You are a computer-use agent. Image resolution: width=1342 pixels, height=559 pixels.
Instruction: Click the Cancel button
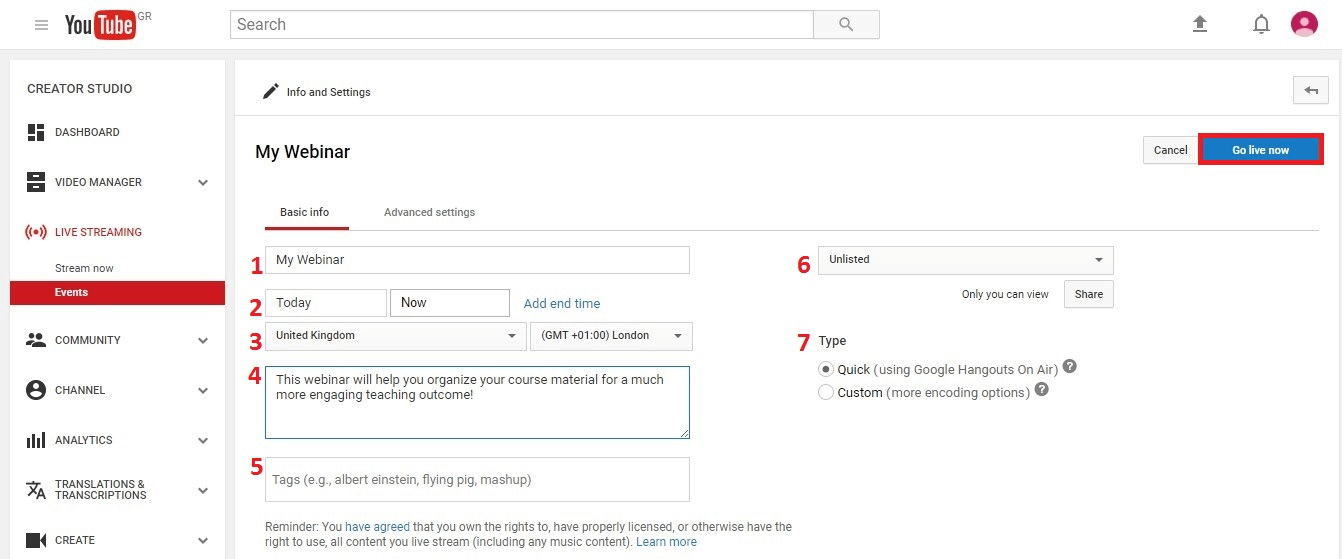(x=1170, y=150)
